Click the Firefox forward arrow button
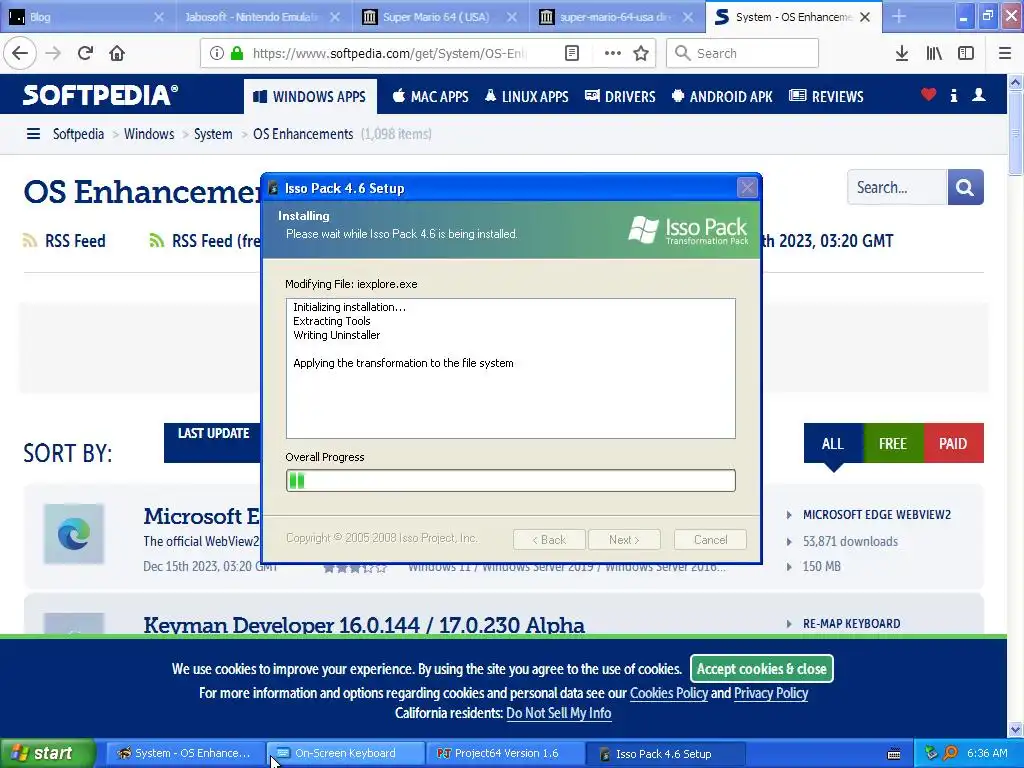1024x768 pixels. (x=53, y=53)
